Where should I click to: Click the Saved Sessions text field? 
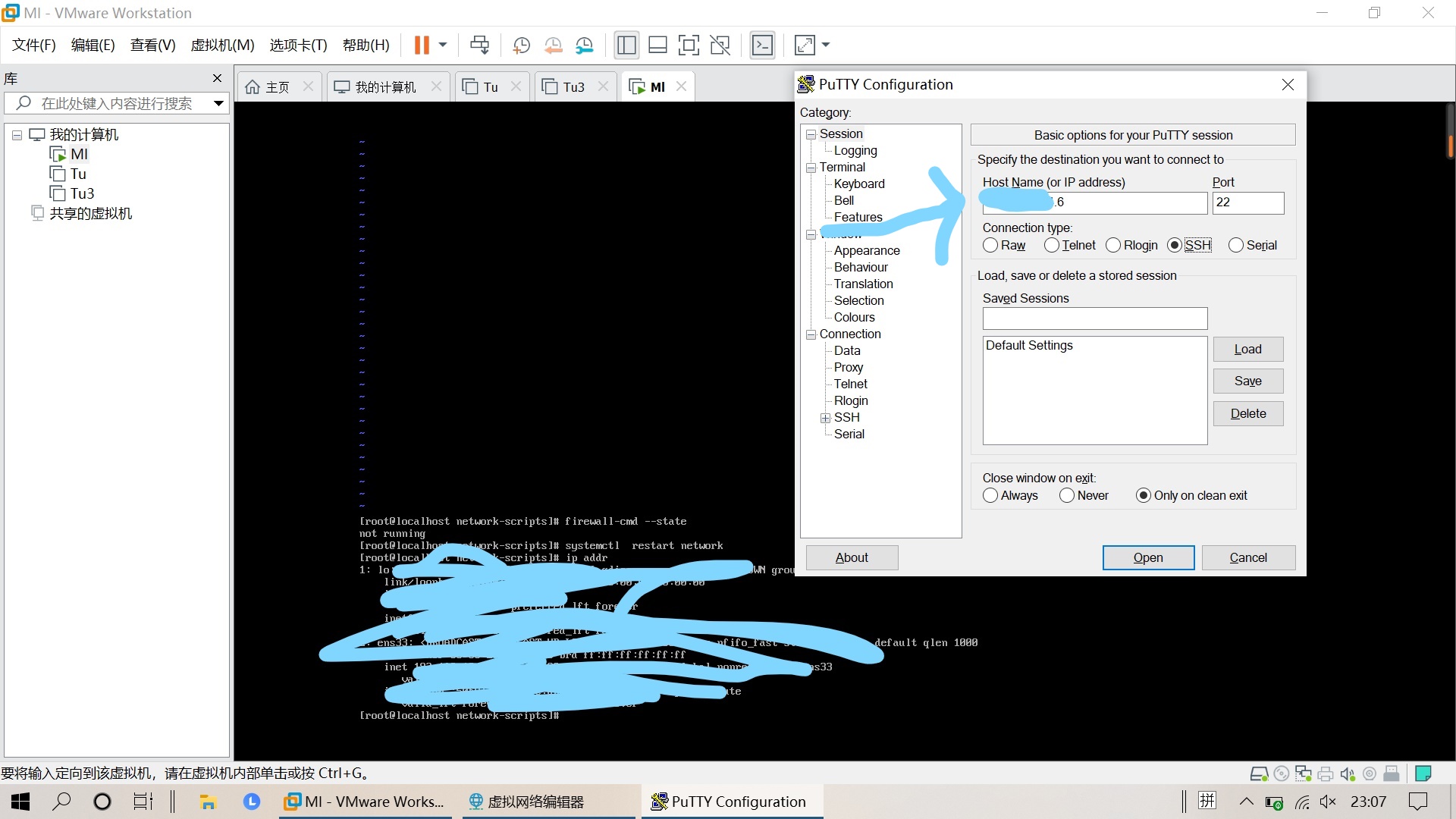tap(1094, 318)
